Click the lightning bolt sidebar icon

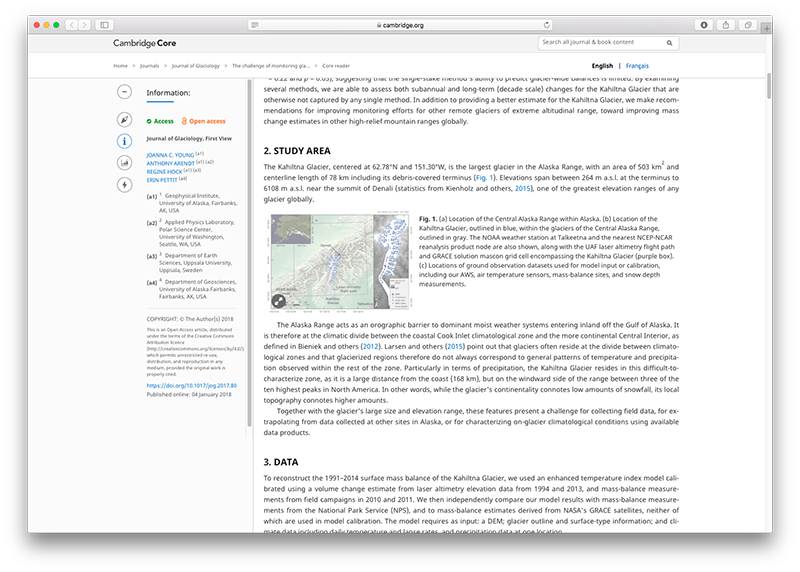pyautogui.click(x=124, y=185)
